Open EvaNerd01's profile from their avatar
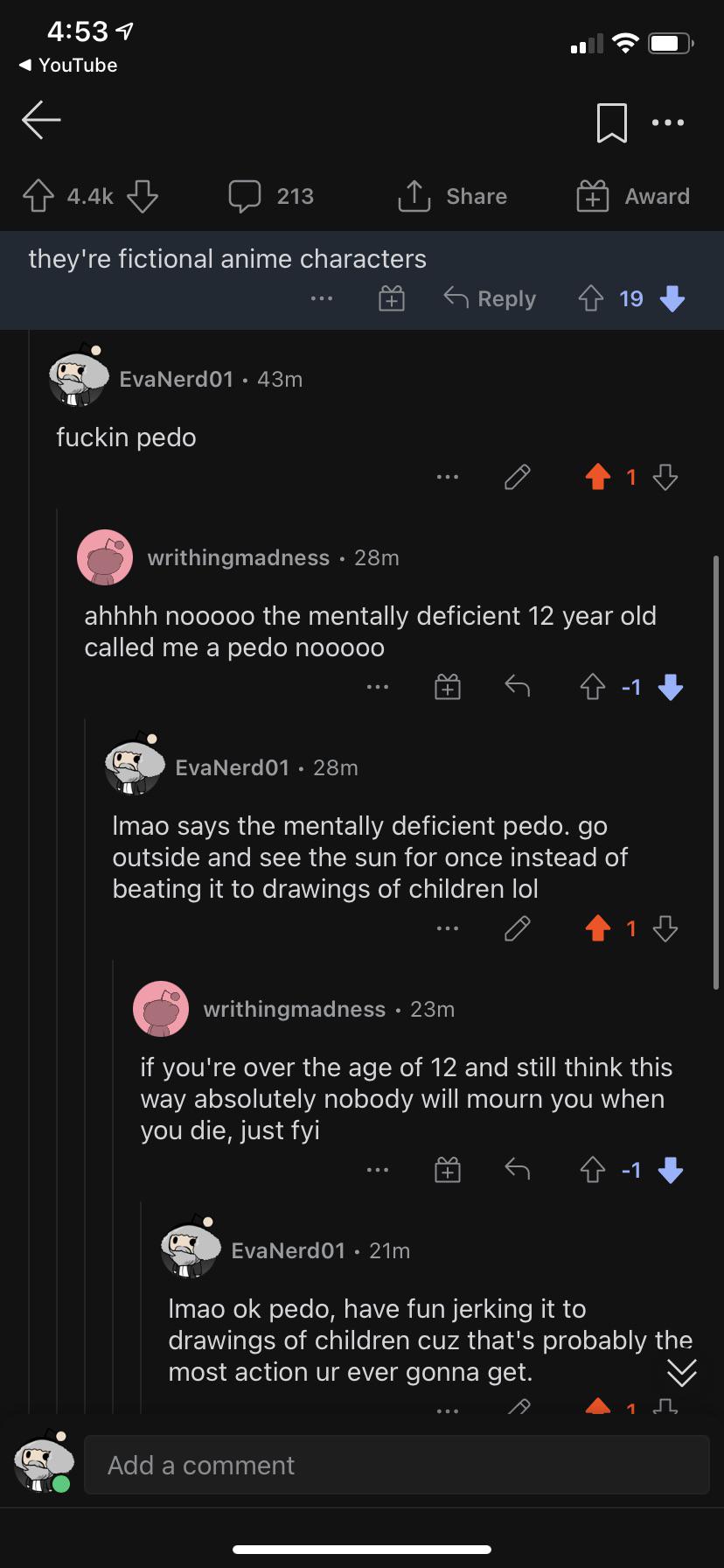724x1568 pixels. [78, 377]
